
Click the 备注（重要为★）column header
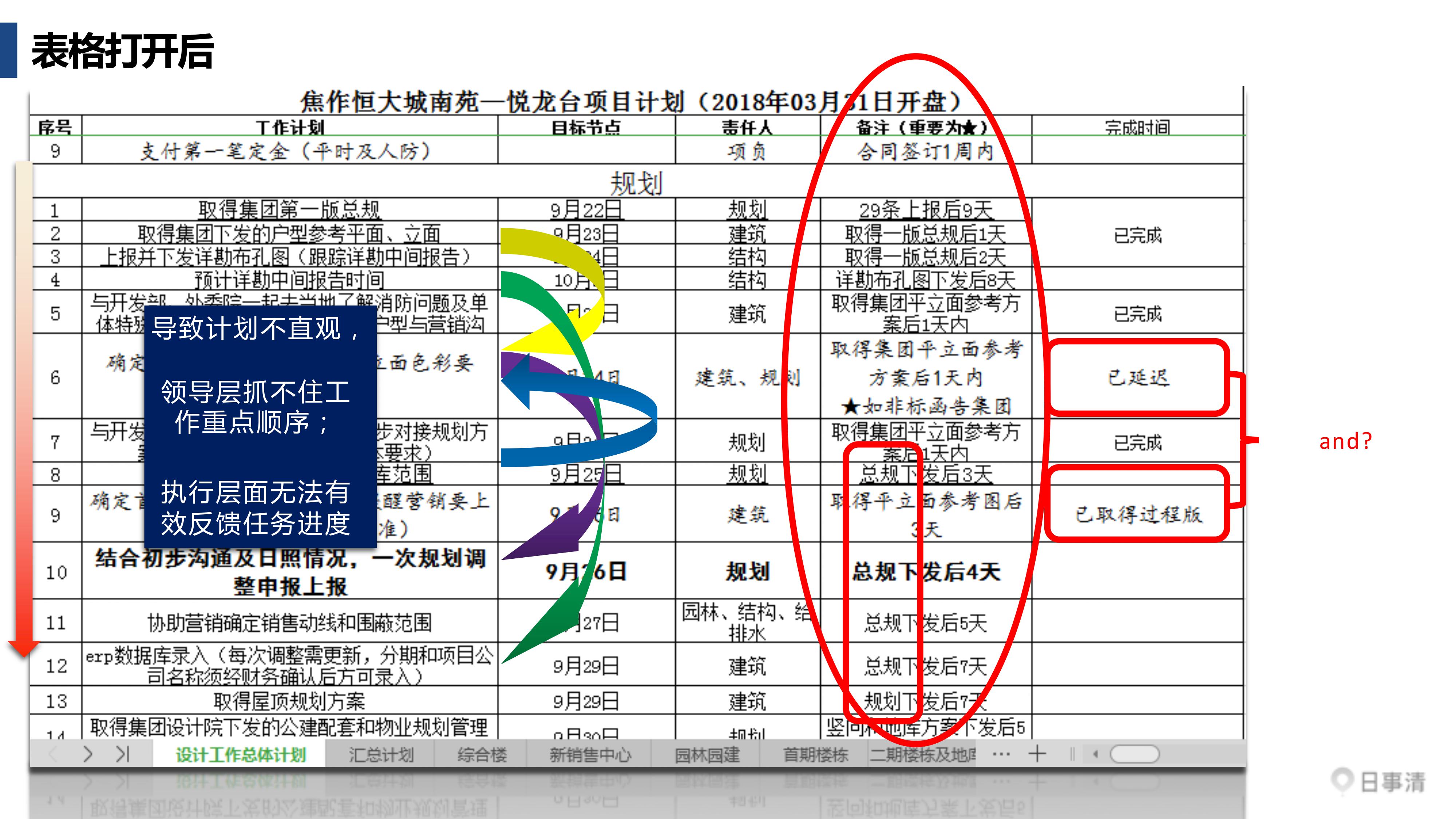pos(925,126)
